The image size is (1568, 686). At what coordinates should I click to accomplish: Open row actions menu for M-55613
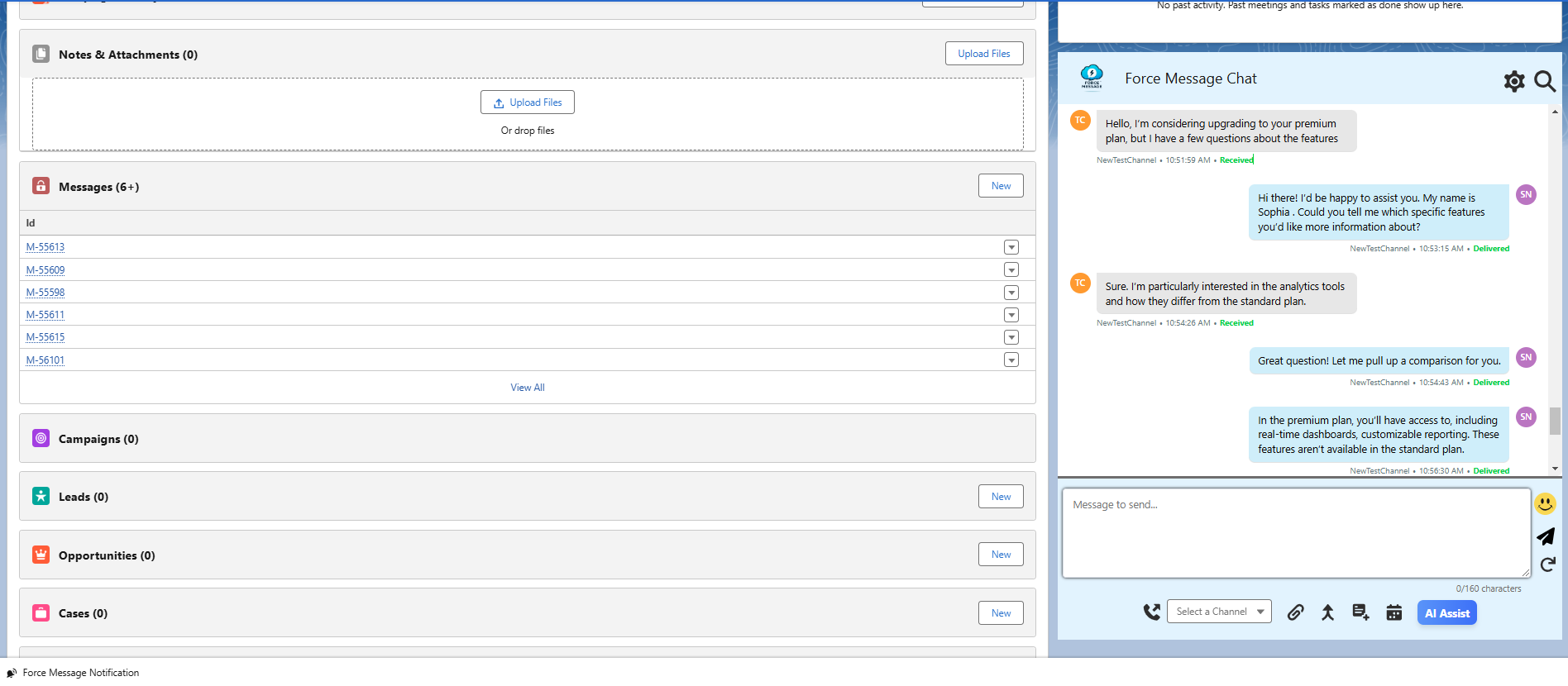(x=1011, y=247)
